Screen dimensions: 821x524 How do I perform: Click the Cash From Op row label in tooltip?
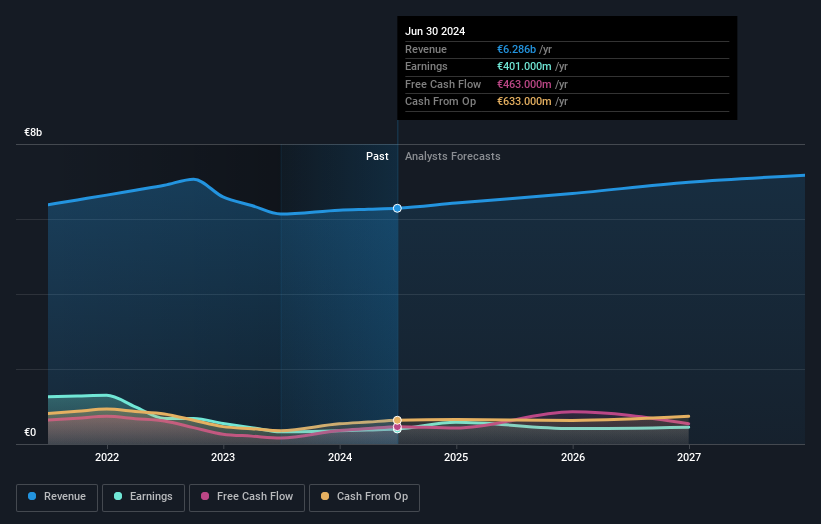[440, 102]
